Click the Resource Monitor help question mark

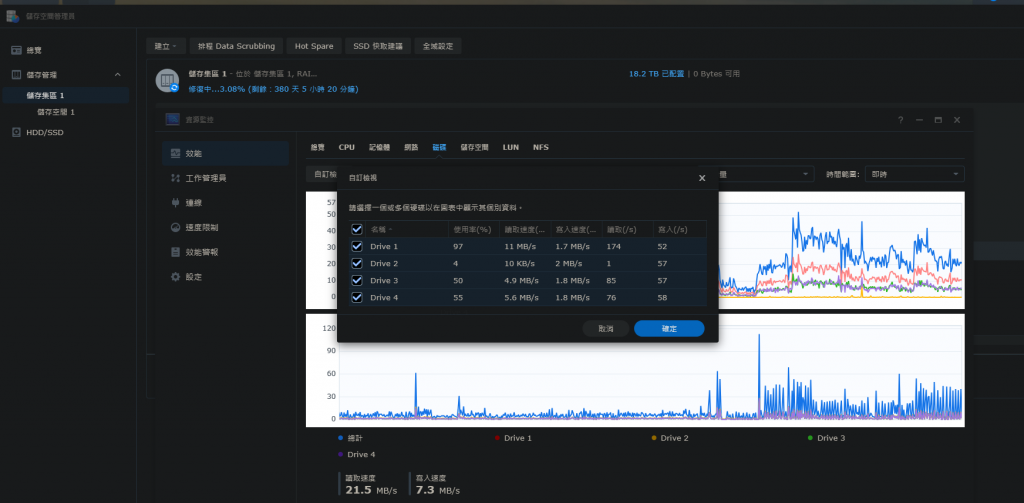point(901,120)
